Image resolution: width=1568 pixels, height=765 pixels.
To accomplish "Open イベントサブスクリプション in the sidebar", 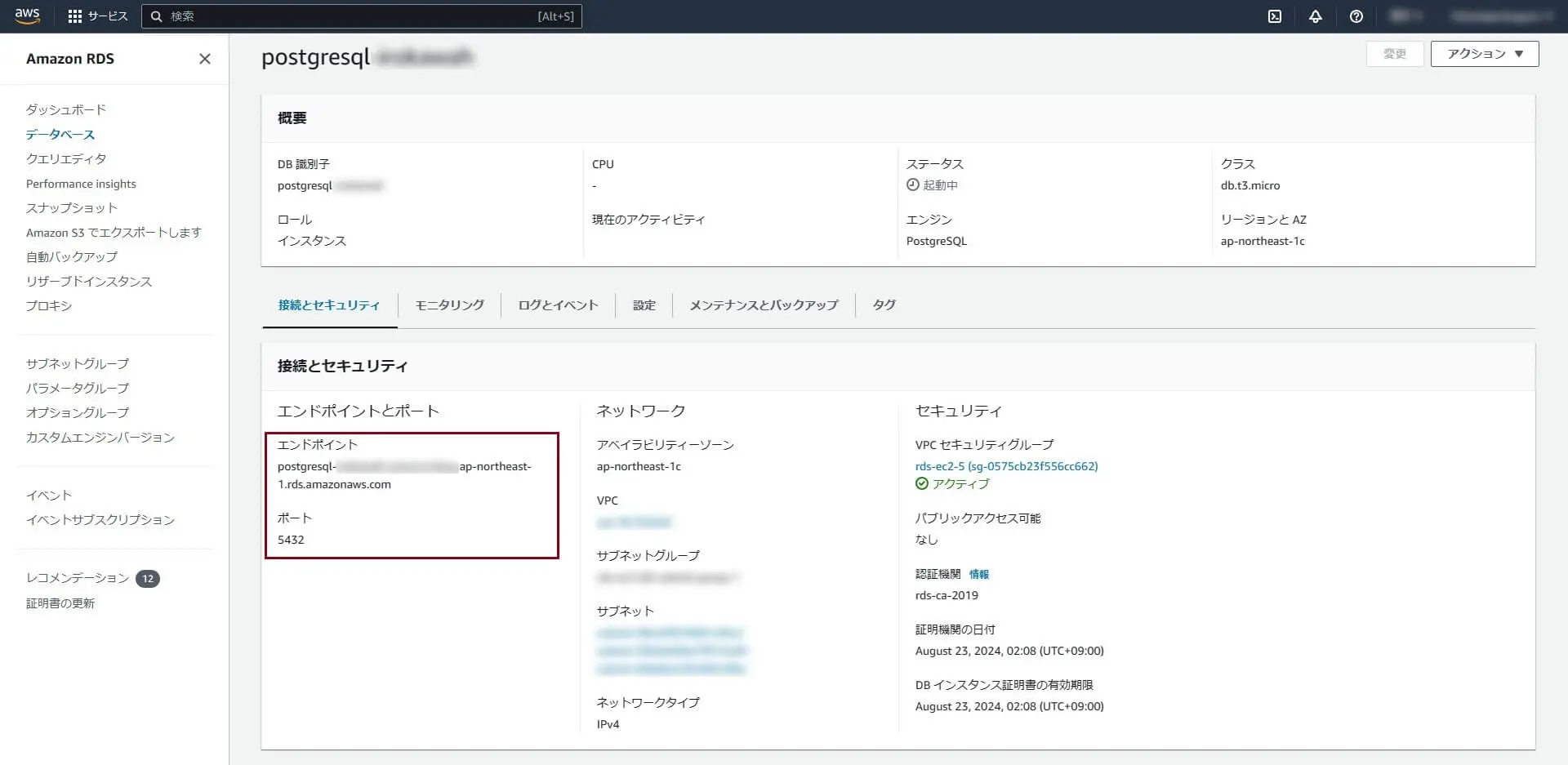I will (100, 519).
